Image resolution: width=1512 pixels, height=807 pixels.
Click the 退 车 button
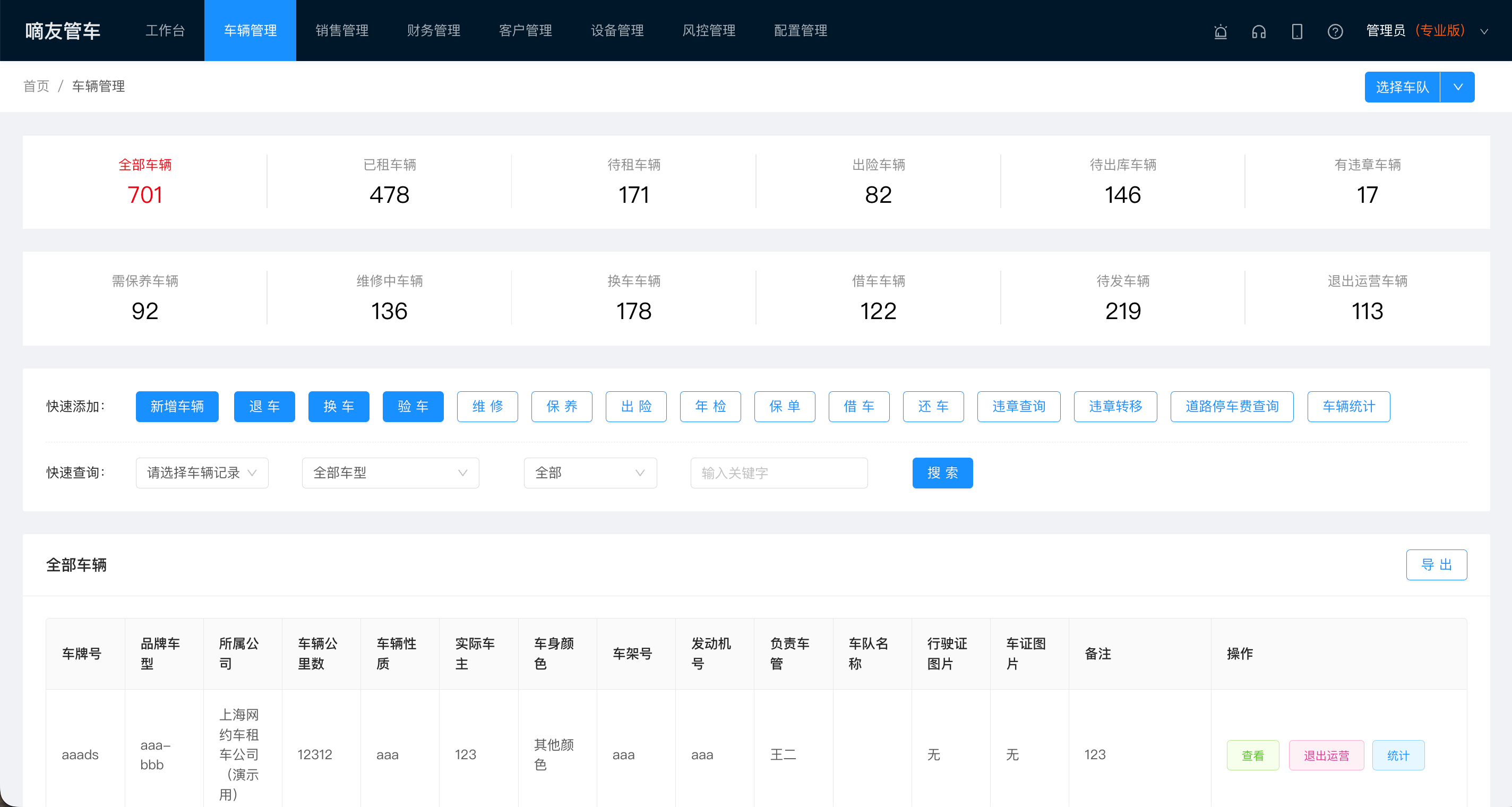[264, 406]
